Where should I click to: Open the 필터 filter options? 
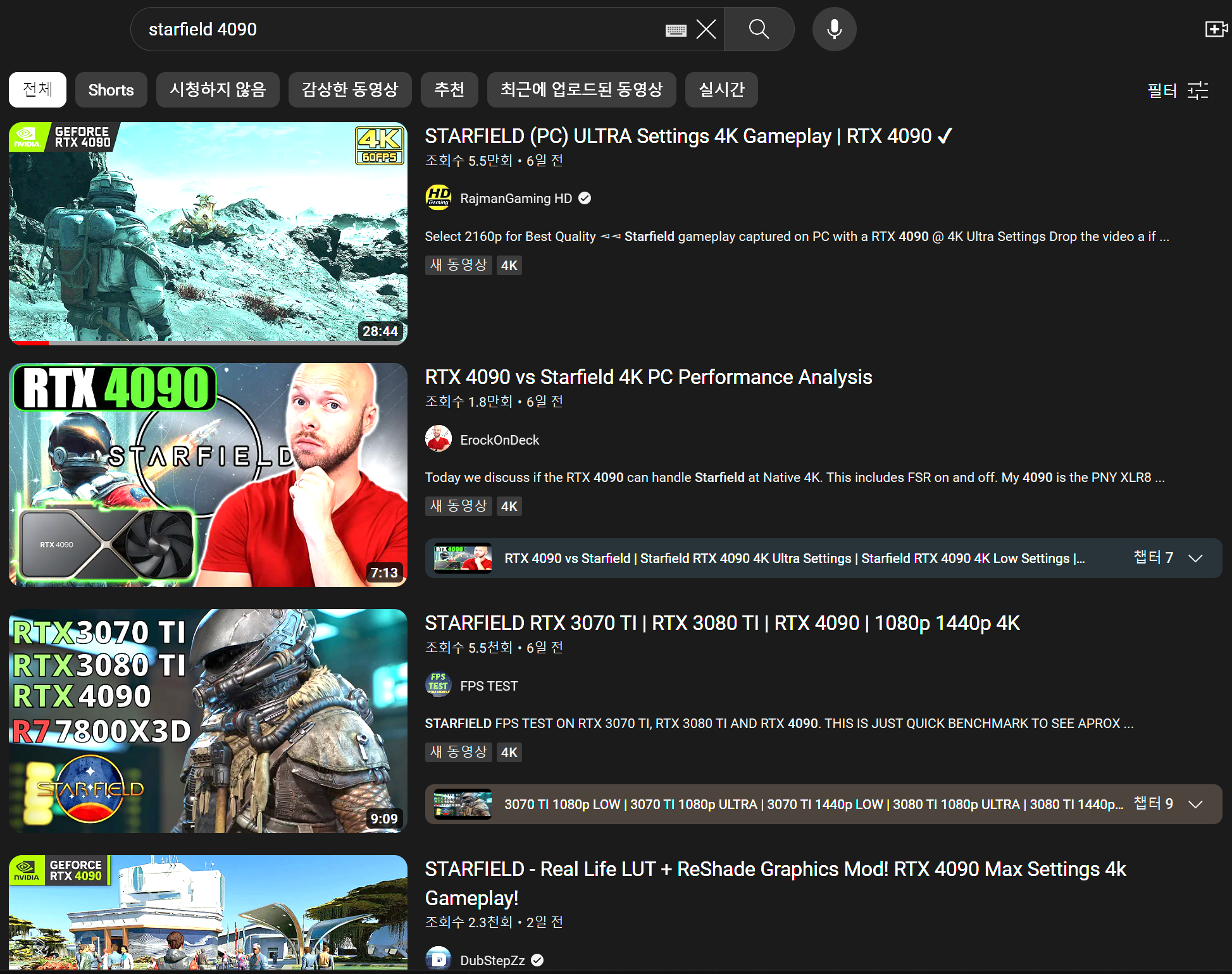coord(1178,90)
